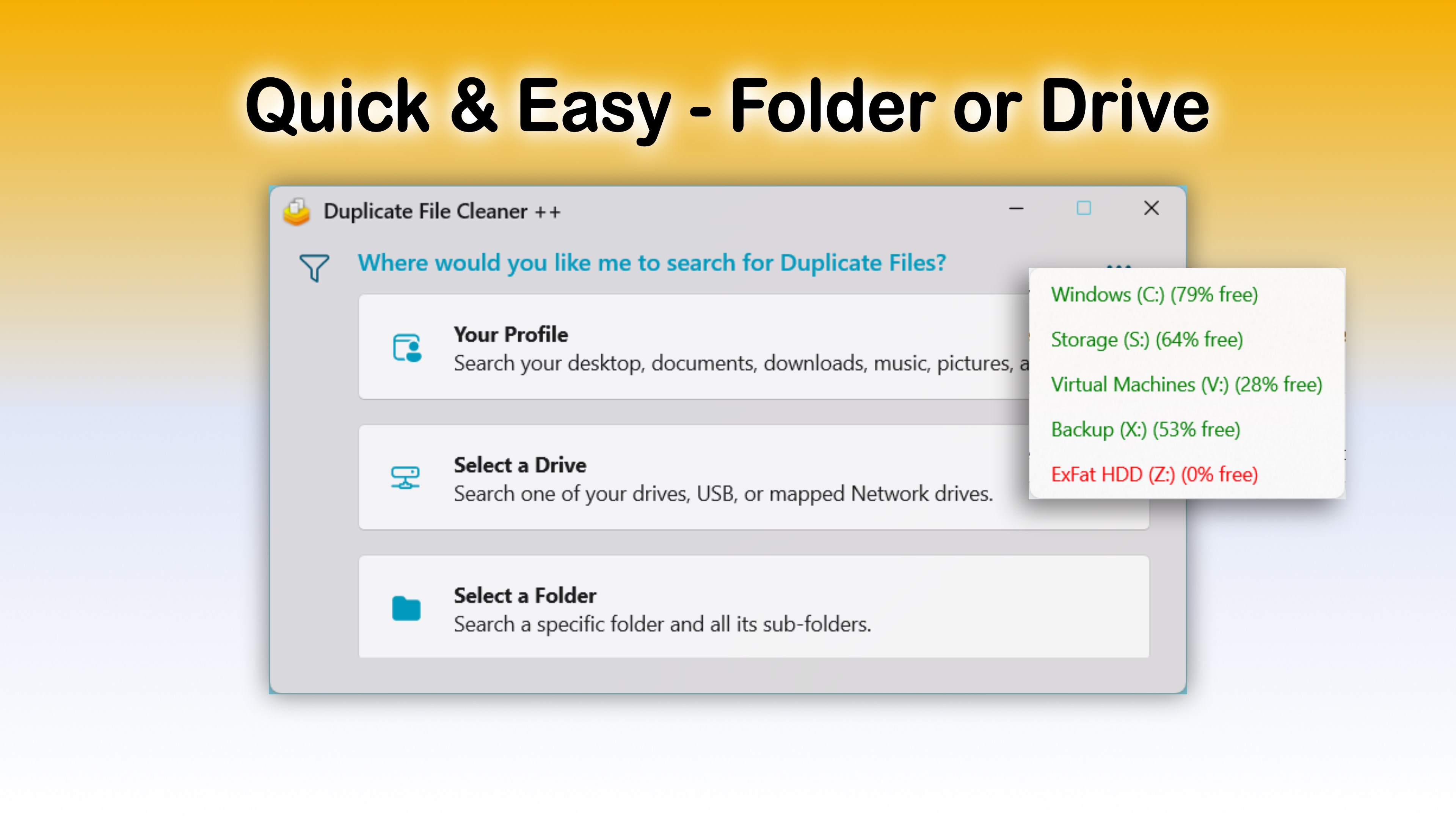Image resolution: width=1456 pixels, height=819 pixels.
Task: Click the Duplicate File Cleaner app logo
Action: tap(296, 212)
